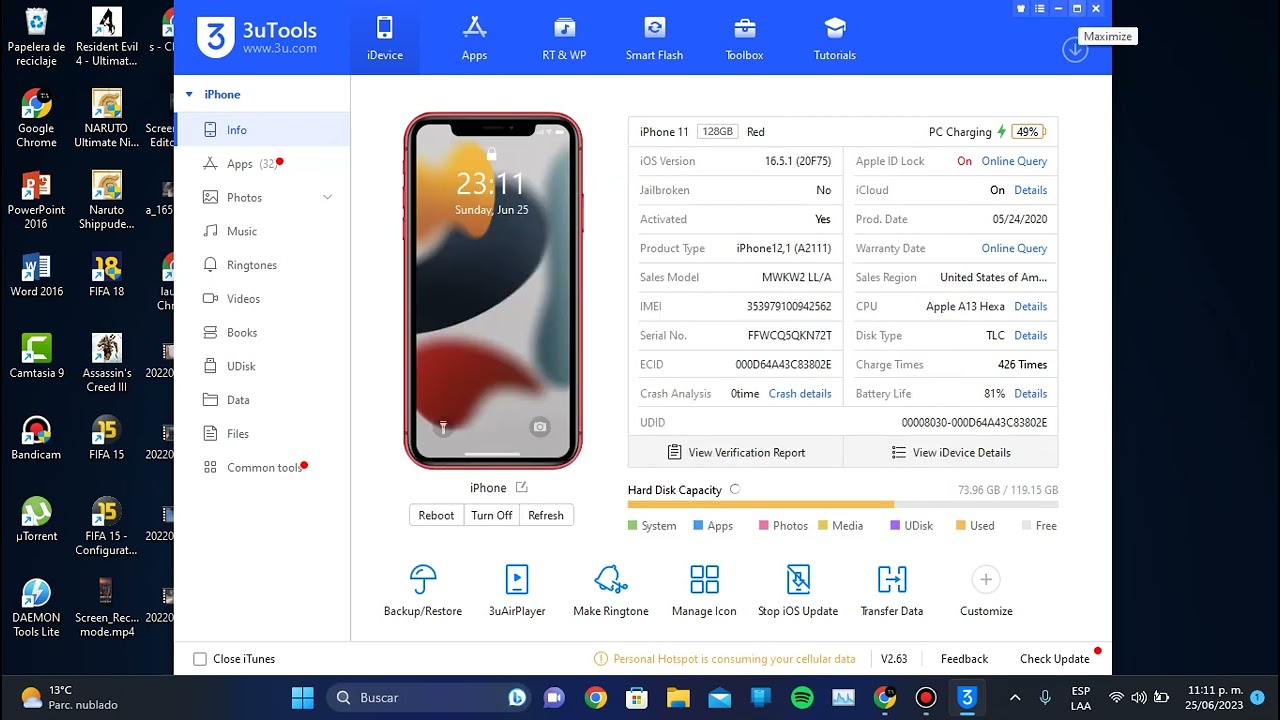
Task: Click serial number FFWCQ5QKN72T
Action: coord(790,336)
